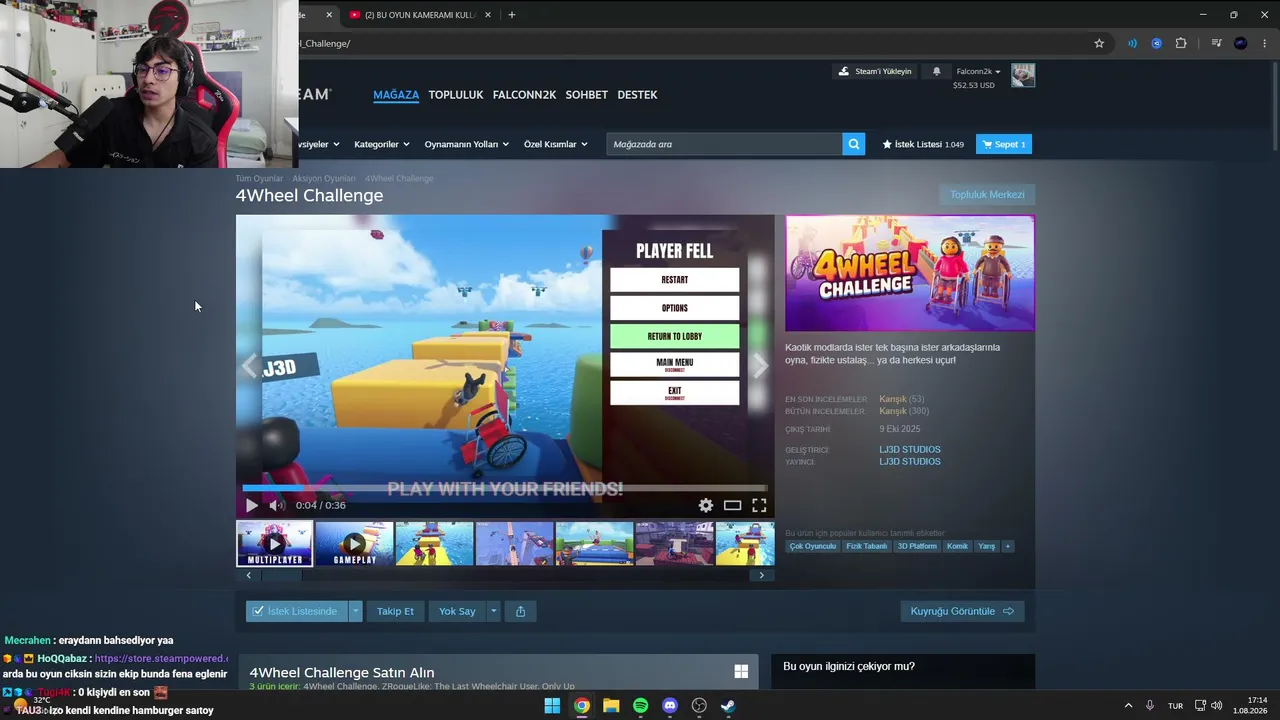Open Spotify from taskbar
1280x720 pixels.
[x=641, y=706]
